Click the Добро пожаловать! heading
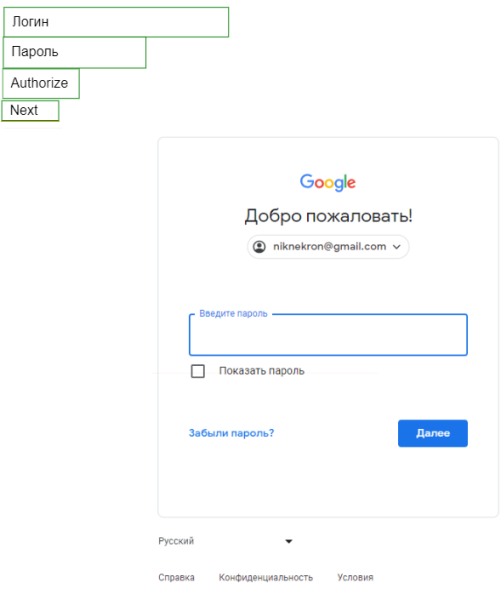 pos(328,216)
